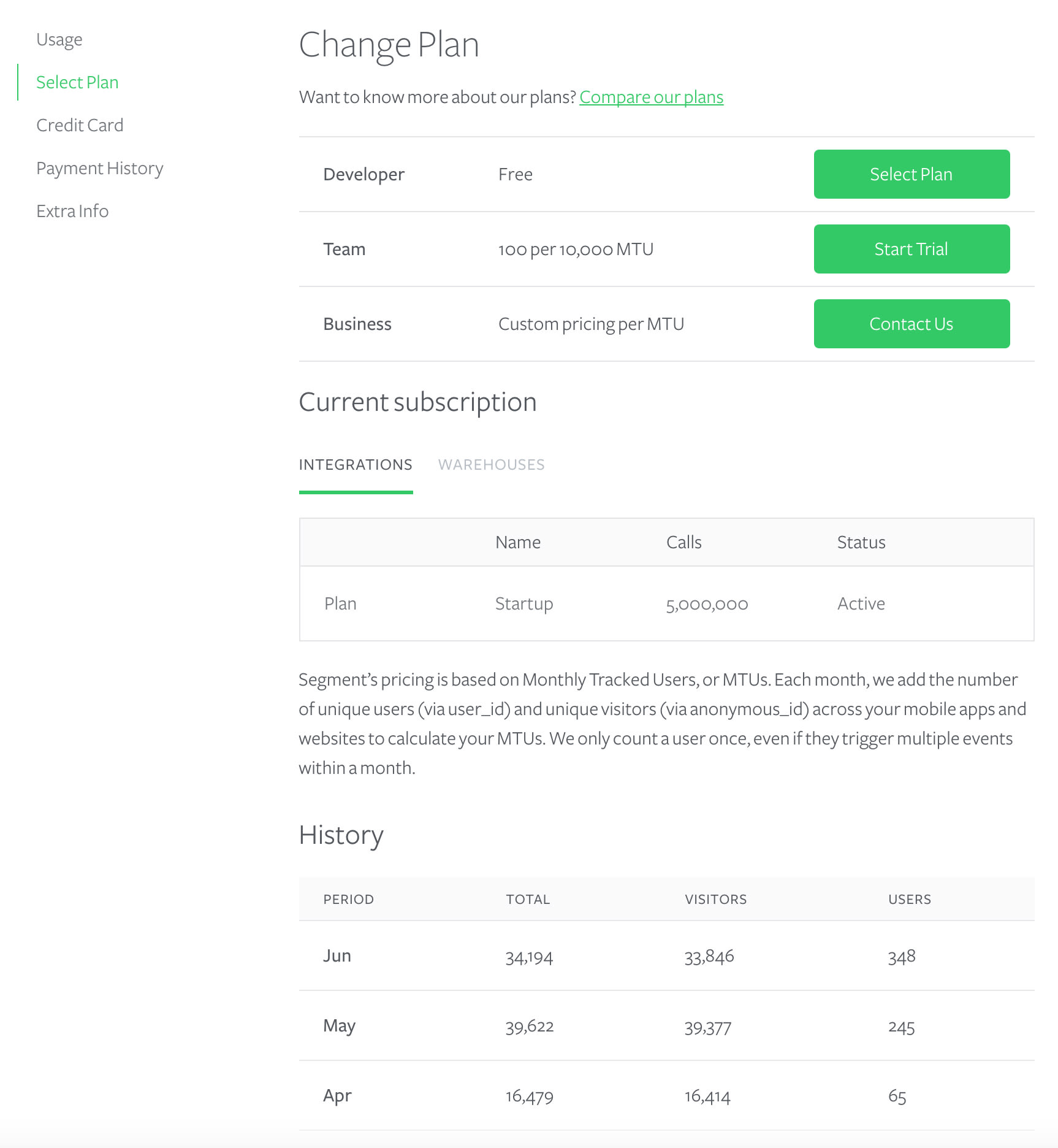Click Select Plan button for Developer
Image resolution: width=1058 pixels, height=1148 pixels.
pos(911,174)
